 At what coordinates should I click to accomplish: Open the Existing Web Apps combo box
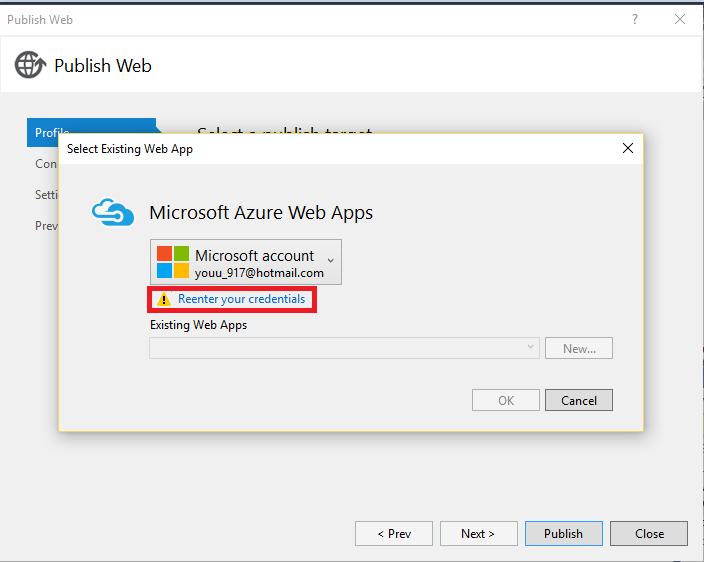pyautogui.click(x=344, y=348)
